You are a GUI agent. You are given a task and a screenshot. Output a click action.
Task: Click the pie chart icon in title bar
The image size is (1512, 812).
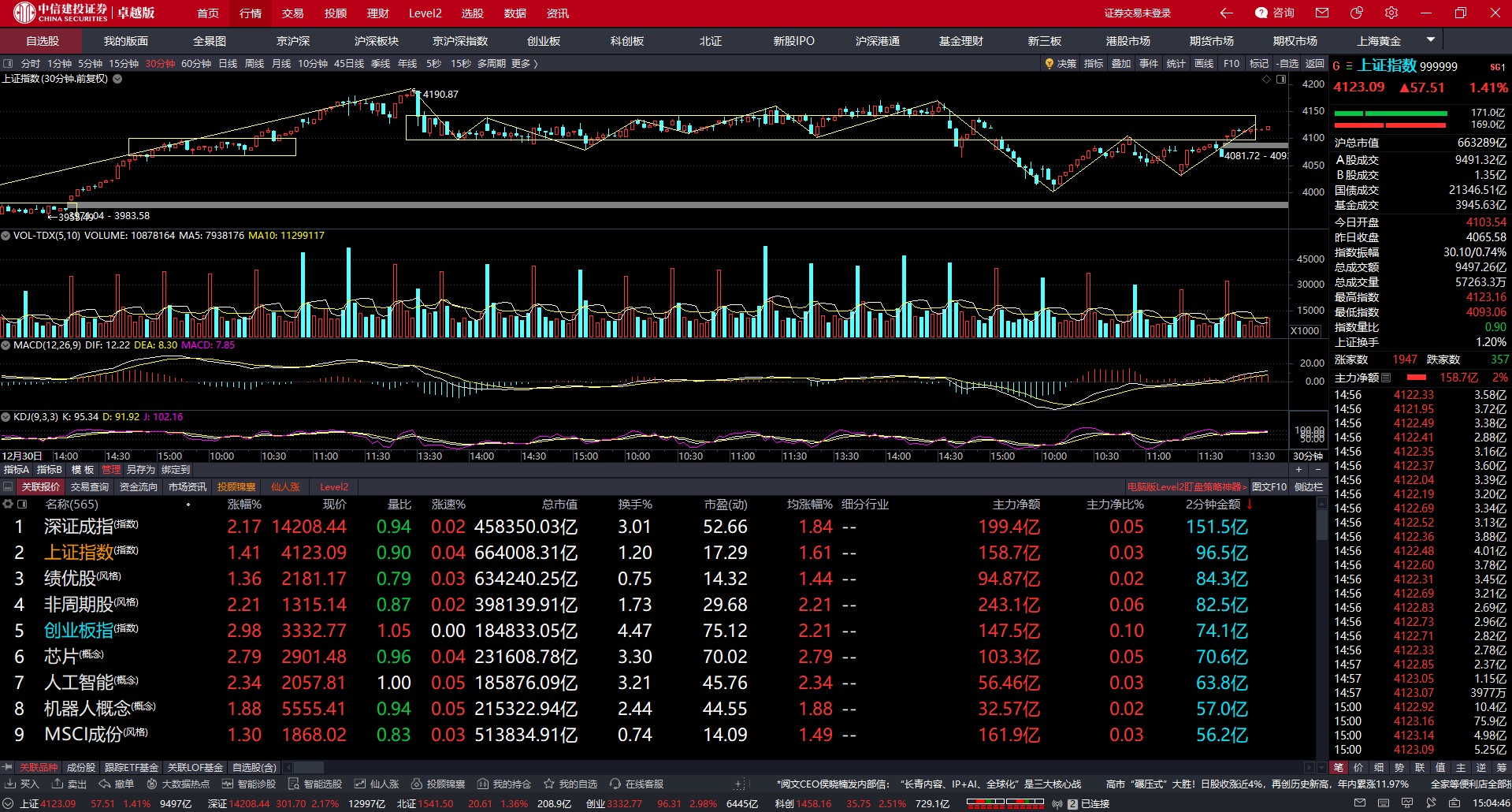point(1357,13)
